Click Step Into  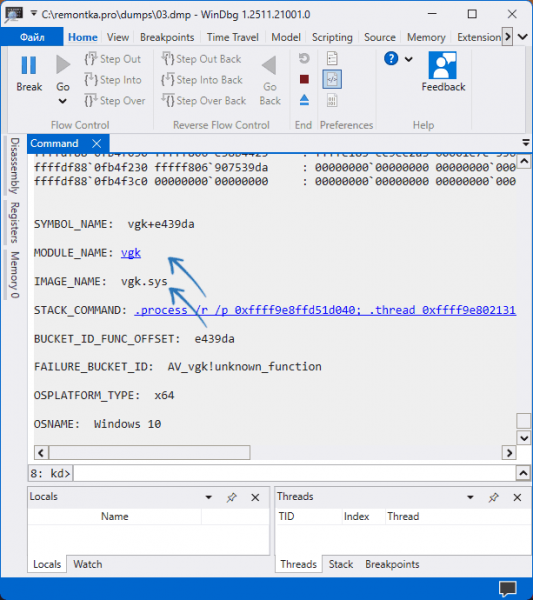112,80
